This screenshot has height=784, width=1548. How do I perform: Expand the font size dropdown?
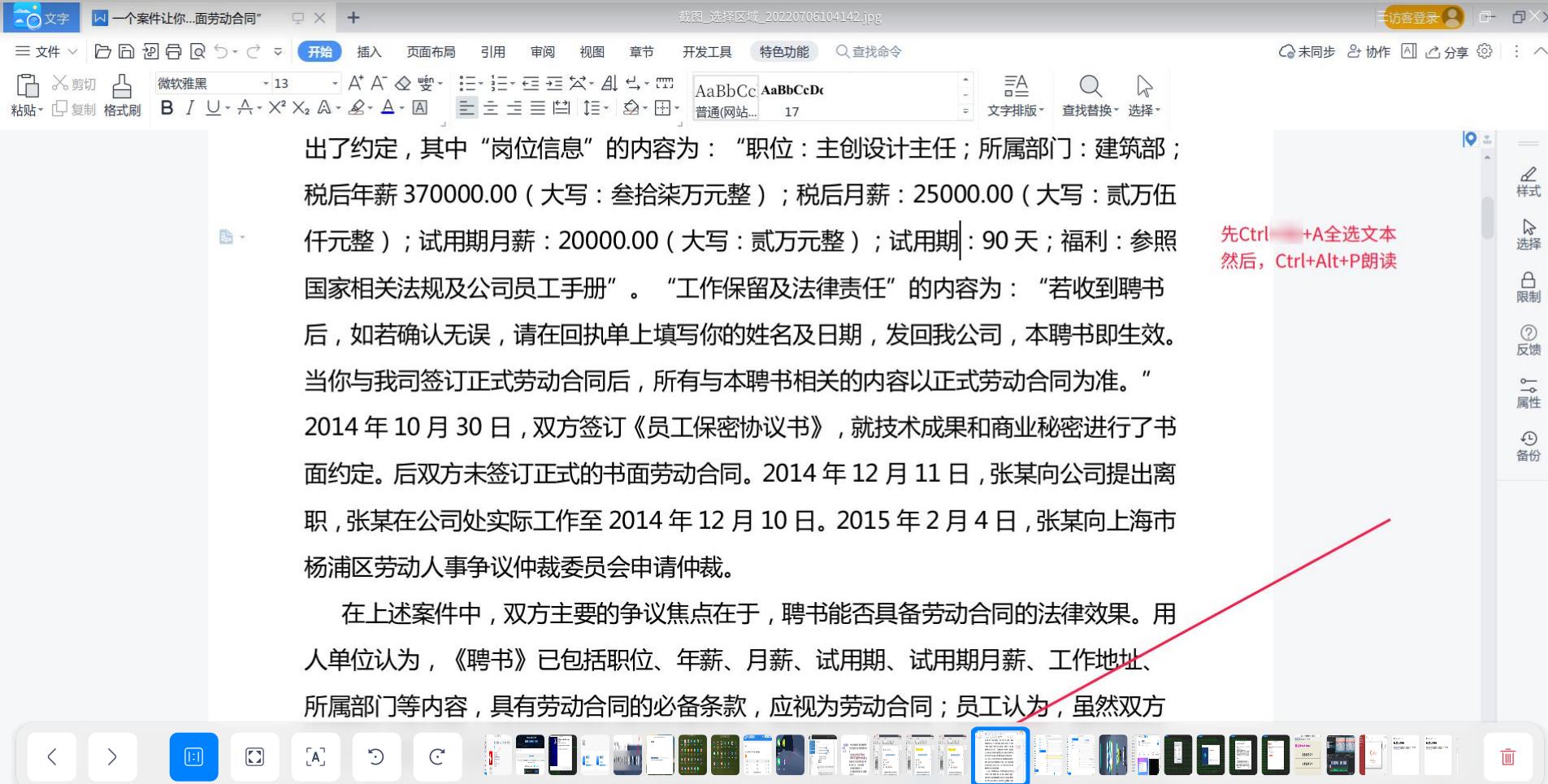[333, 82]
